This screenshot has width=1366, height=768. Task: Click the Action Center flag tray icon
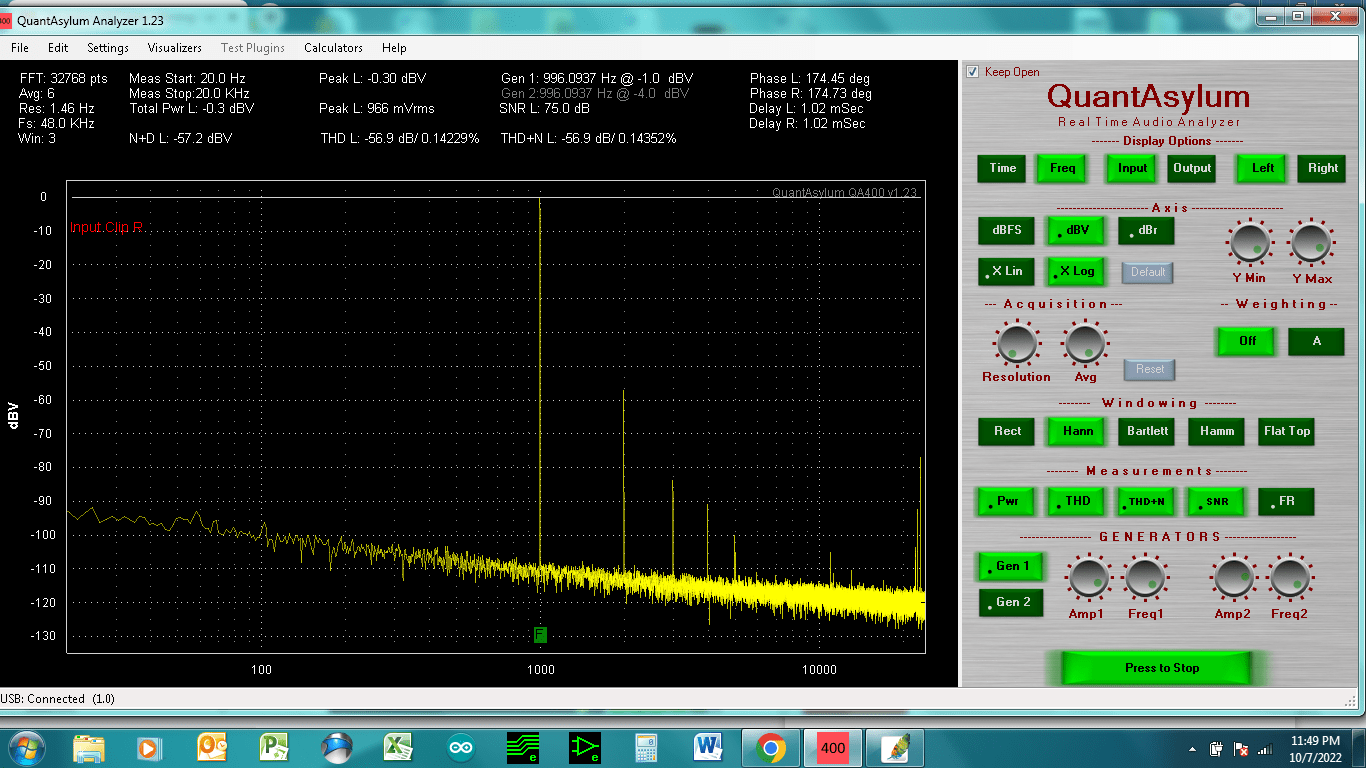[1241, 748]
